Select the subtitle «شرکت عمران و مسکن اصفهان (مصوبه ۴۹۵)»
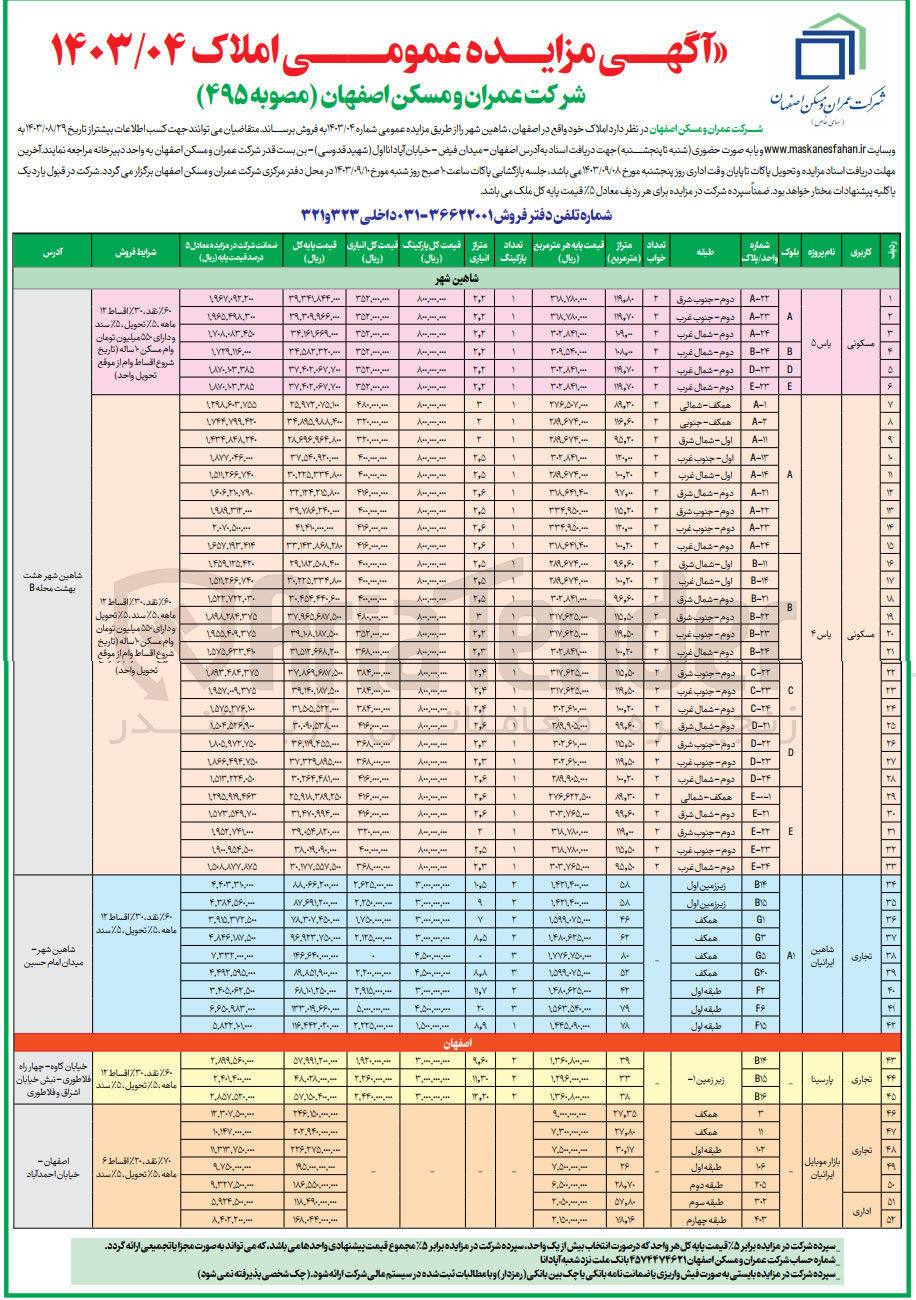Image resolution: width=916 pixels, height=1300 pixels. (393, 97)
